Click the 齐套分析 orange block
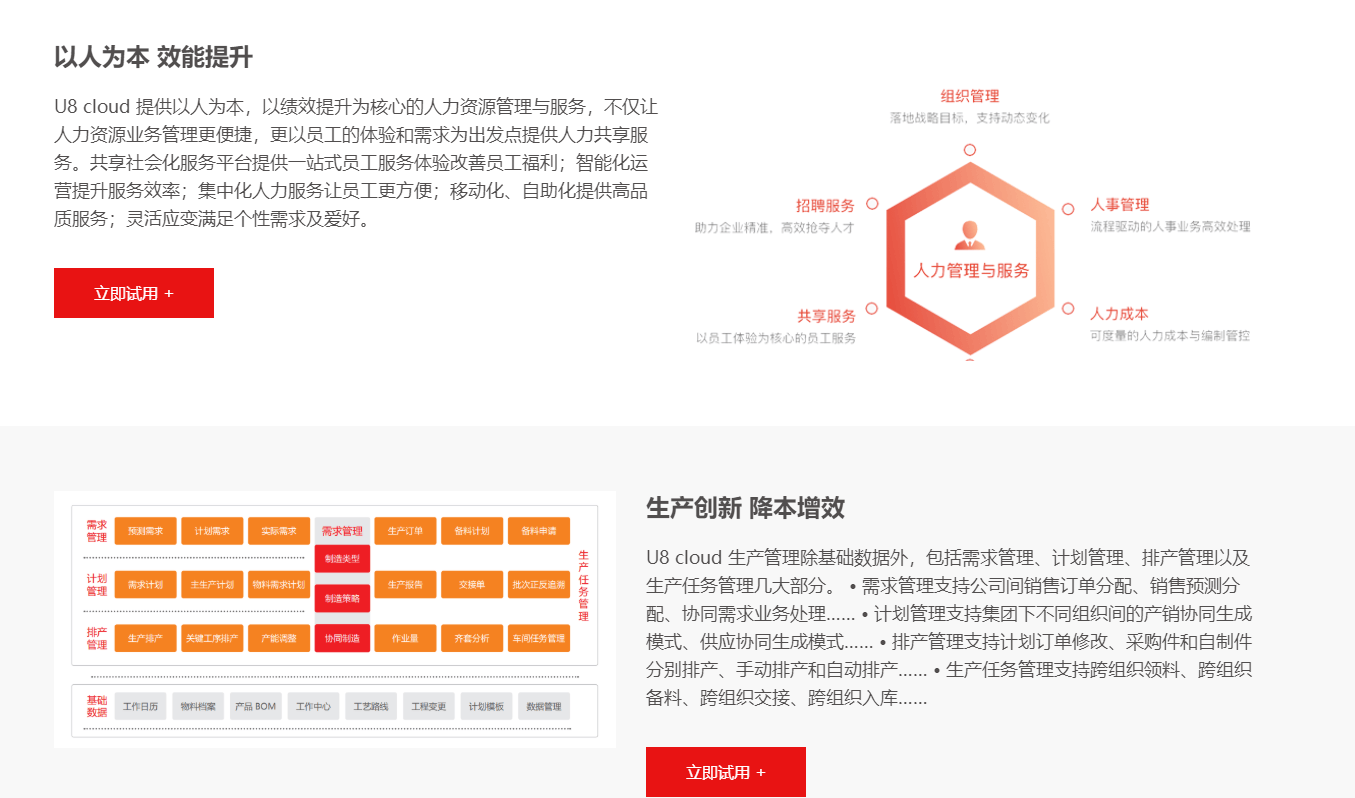Image resolution: width=1355 pixels, height=798 pixels. tap(472, 638)
